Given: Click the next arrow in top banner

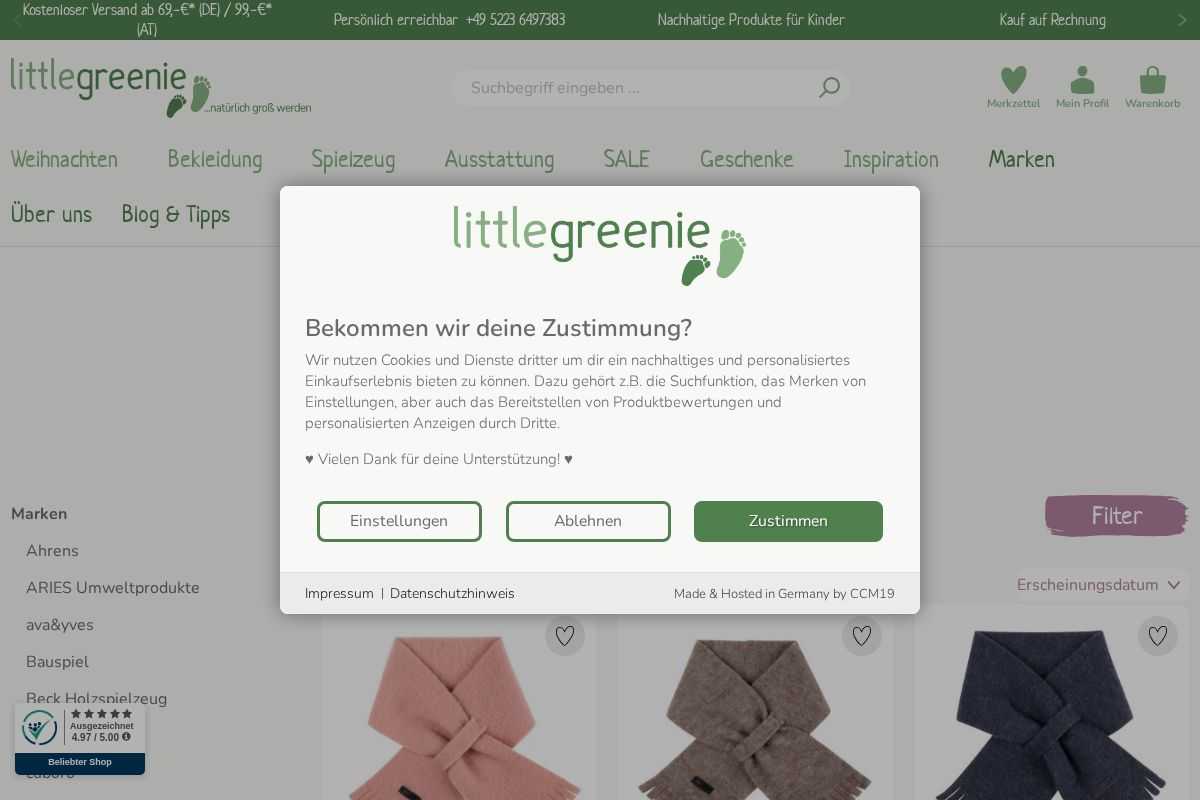Looking at the screenshot, I should [1182, 20].
